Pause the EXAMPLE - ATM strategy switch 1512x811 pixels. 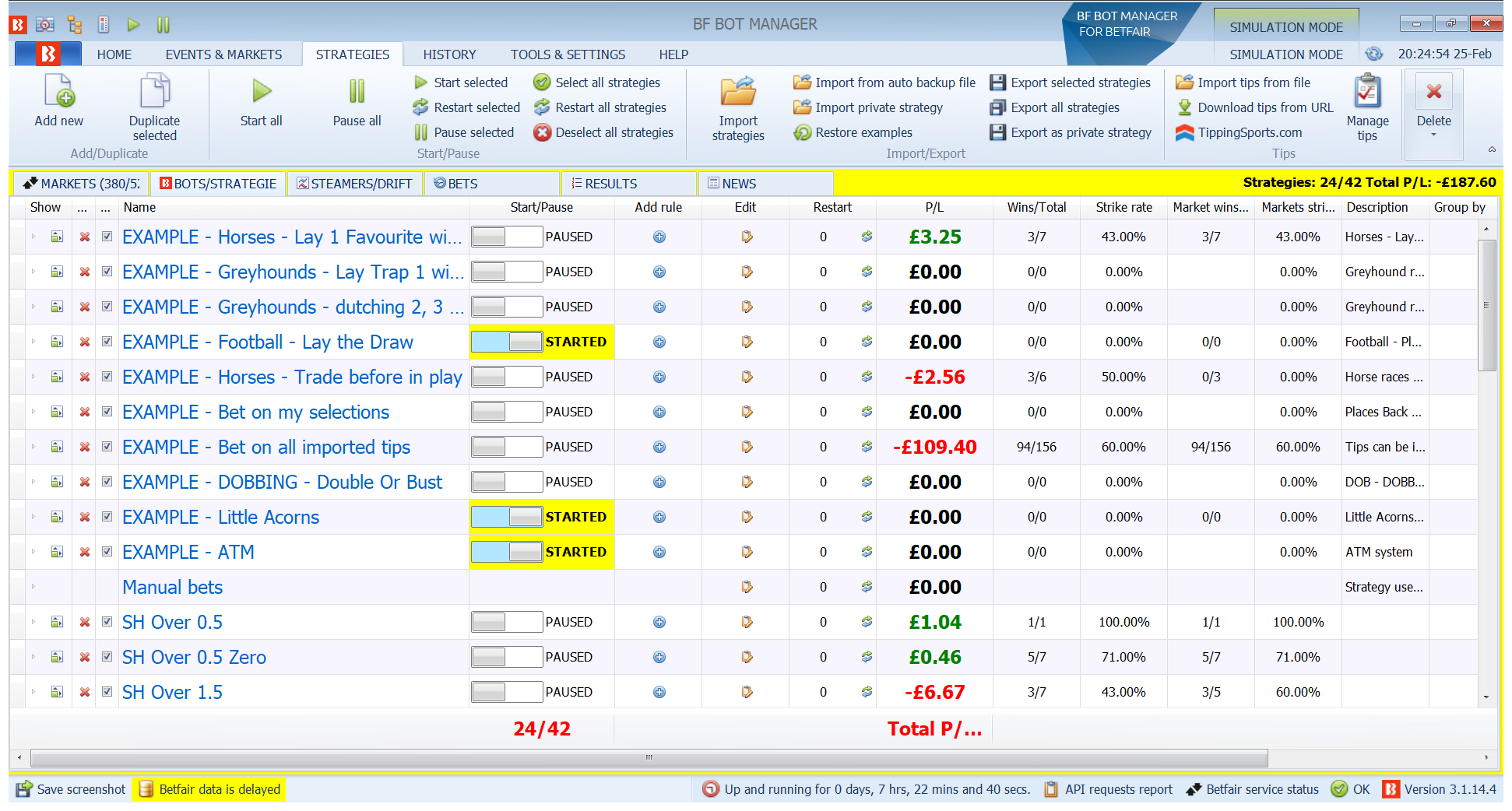507,552
